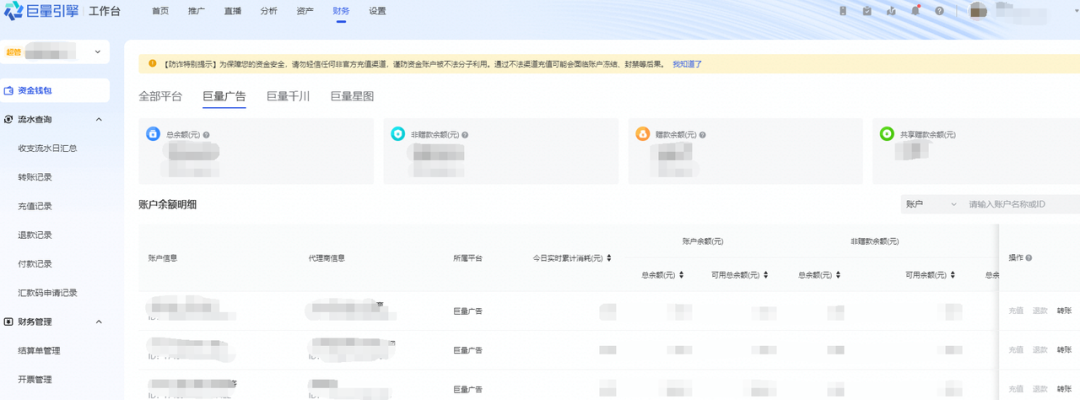Click the orange warning icon in notice bar

point(152,63)
